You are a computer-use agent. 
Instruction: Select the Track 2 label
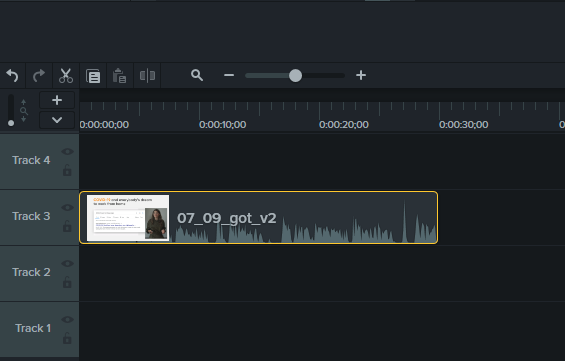31,272
